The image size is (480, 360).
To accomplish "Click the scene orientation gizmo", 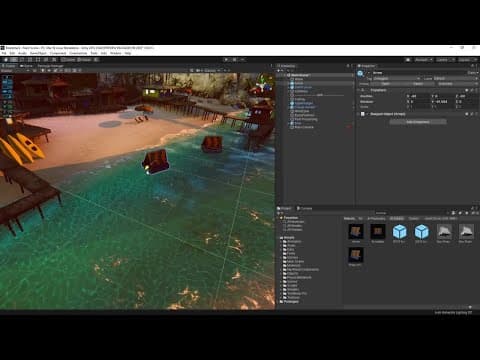I will click(x=262, y=84).
